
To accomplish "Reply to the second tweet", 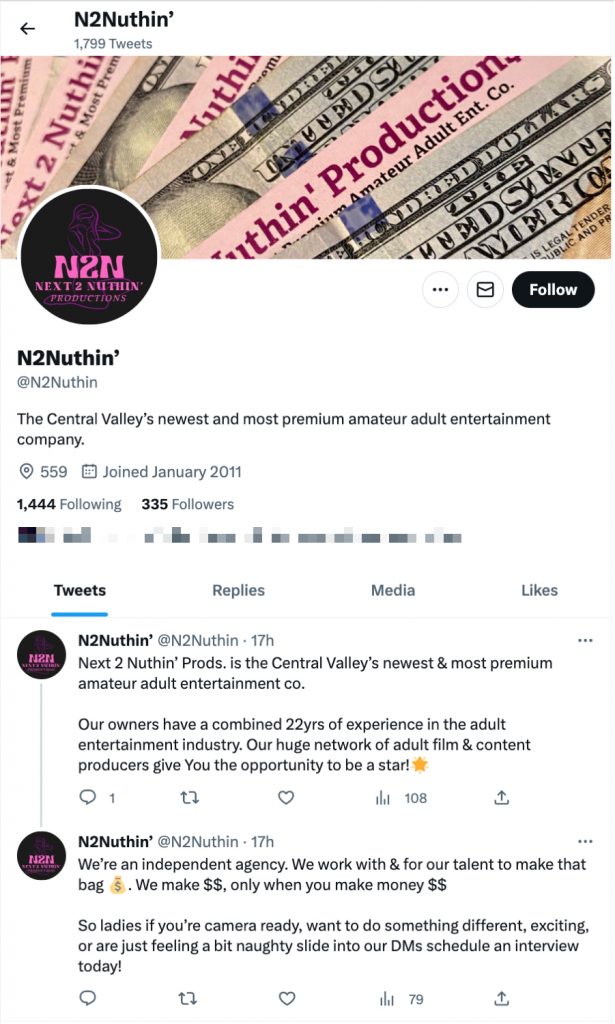I will (88, 997).
